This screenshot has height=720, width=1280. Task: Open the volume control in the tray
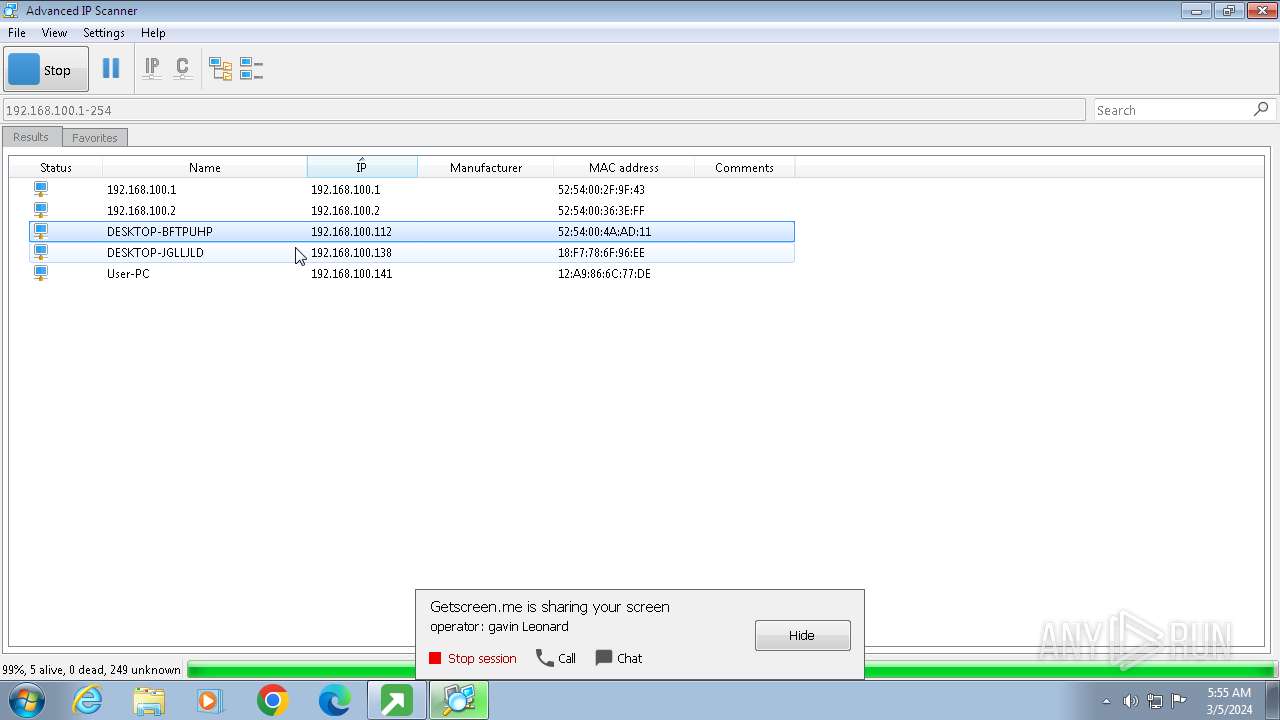point(1131,701)
